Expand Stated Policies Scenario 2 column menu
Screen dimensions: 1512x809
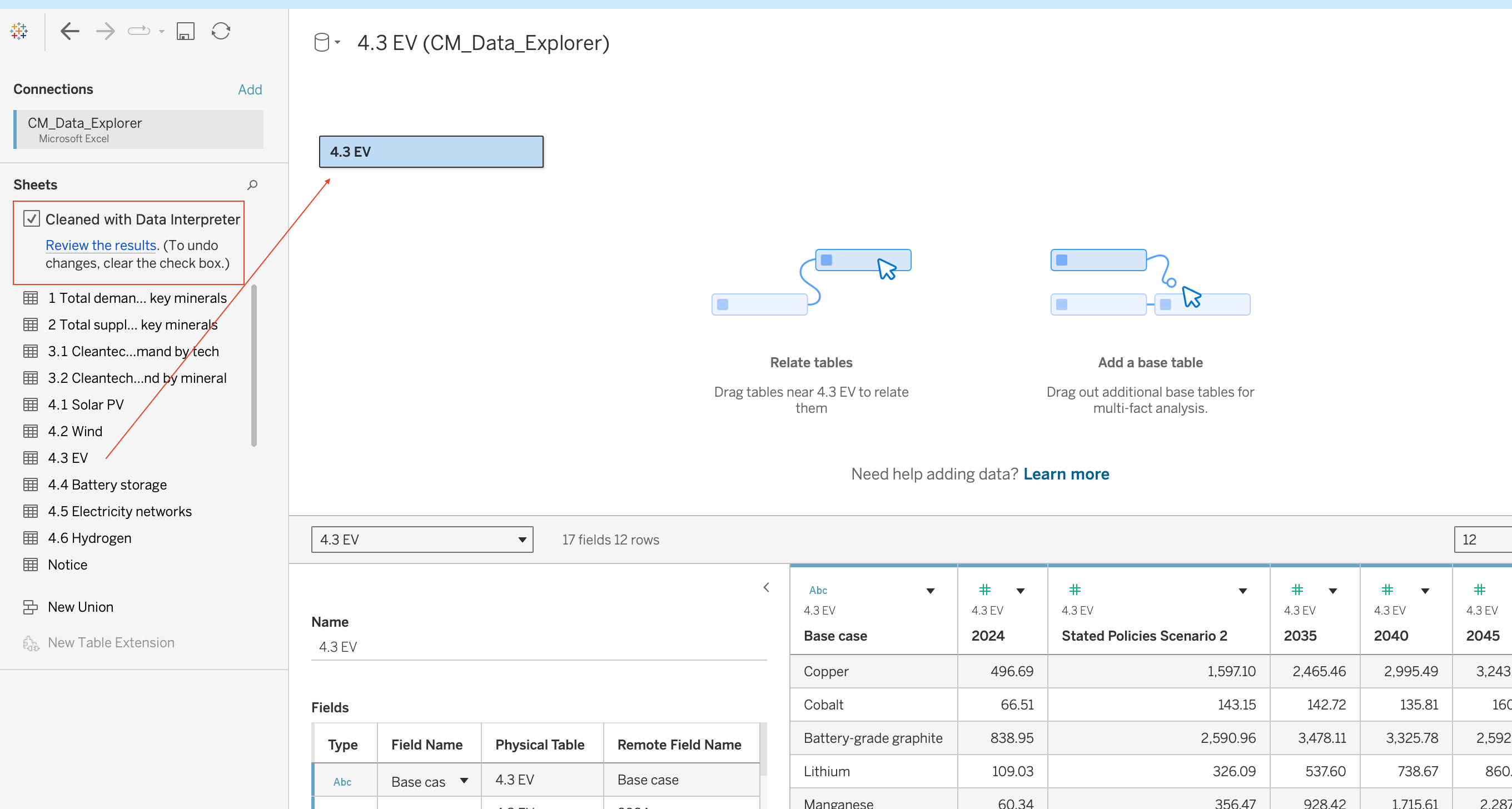tap(1242, 591)
